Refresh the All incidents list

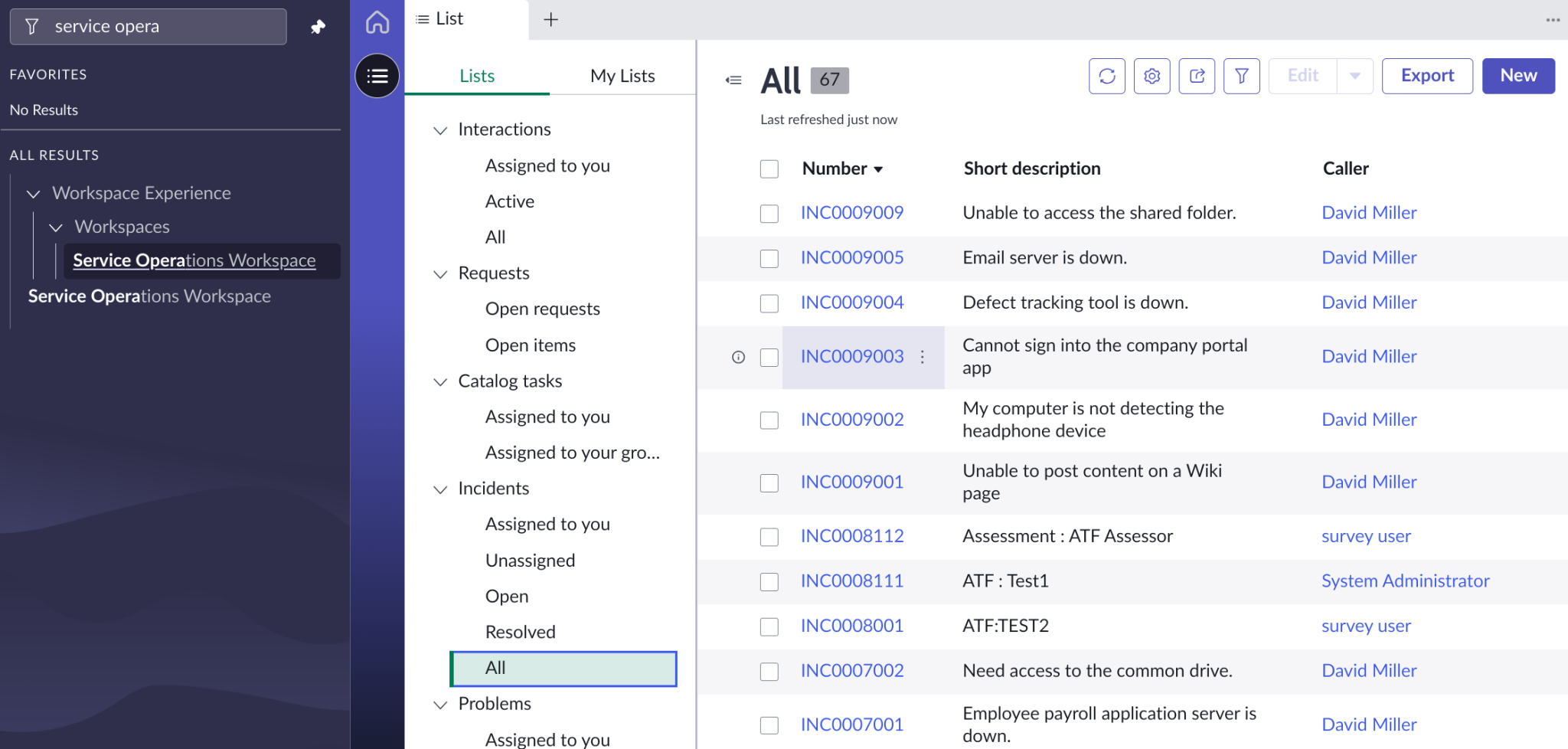pyautogui.click(x=1106, y=76)
